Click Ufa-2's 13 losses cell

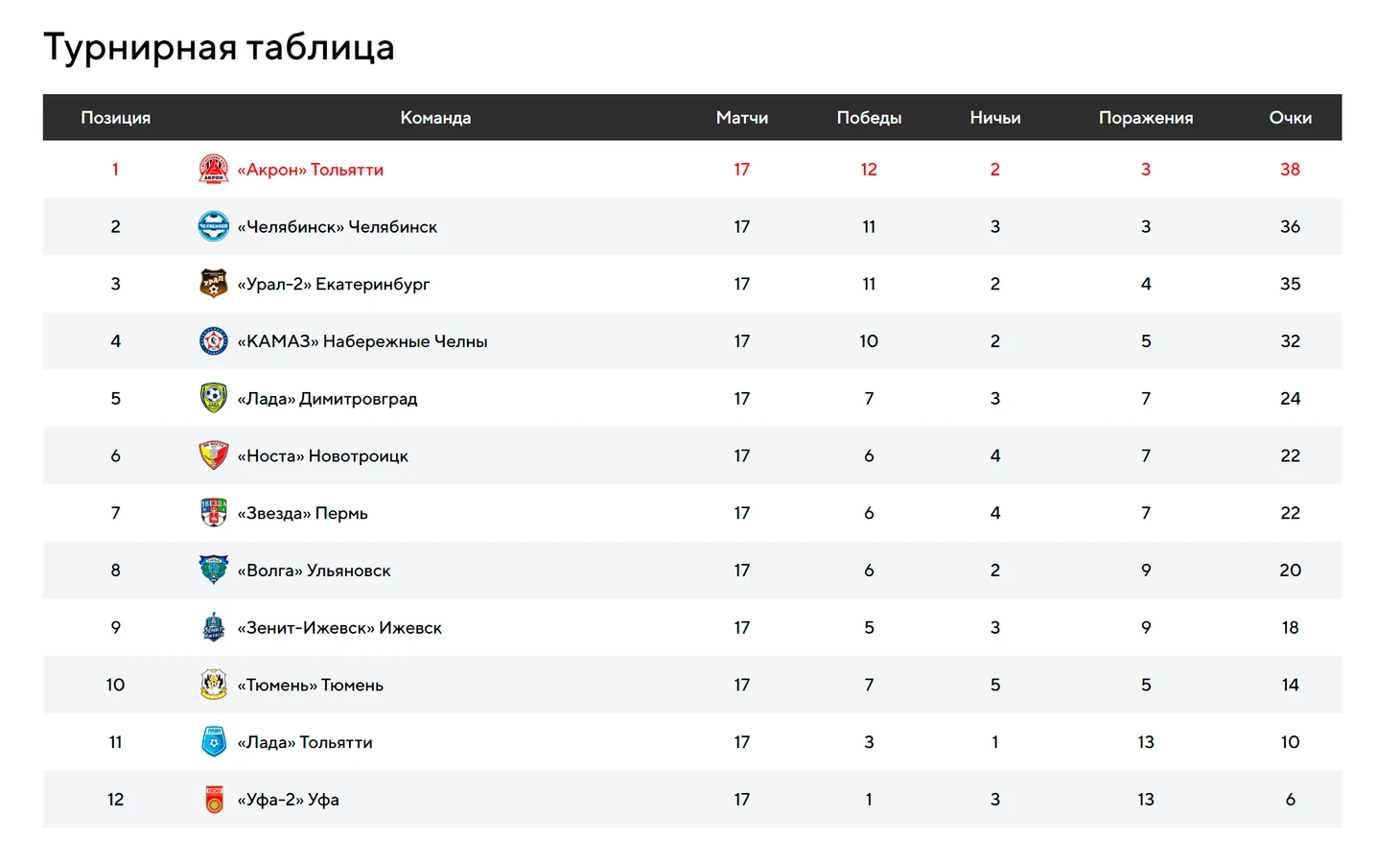click(1146, 800)
